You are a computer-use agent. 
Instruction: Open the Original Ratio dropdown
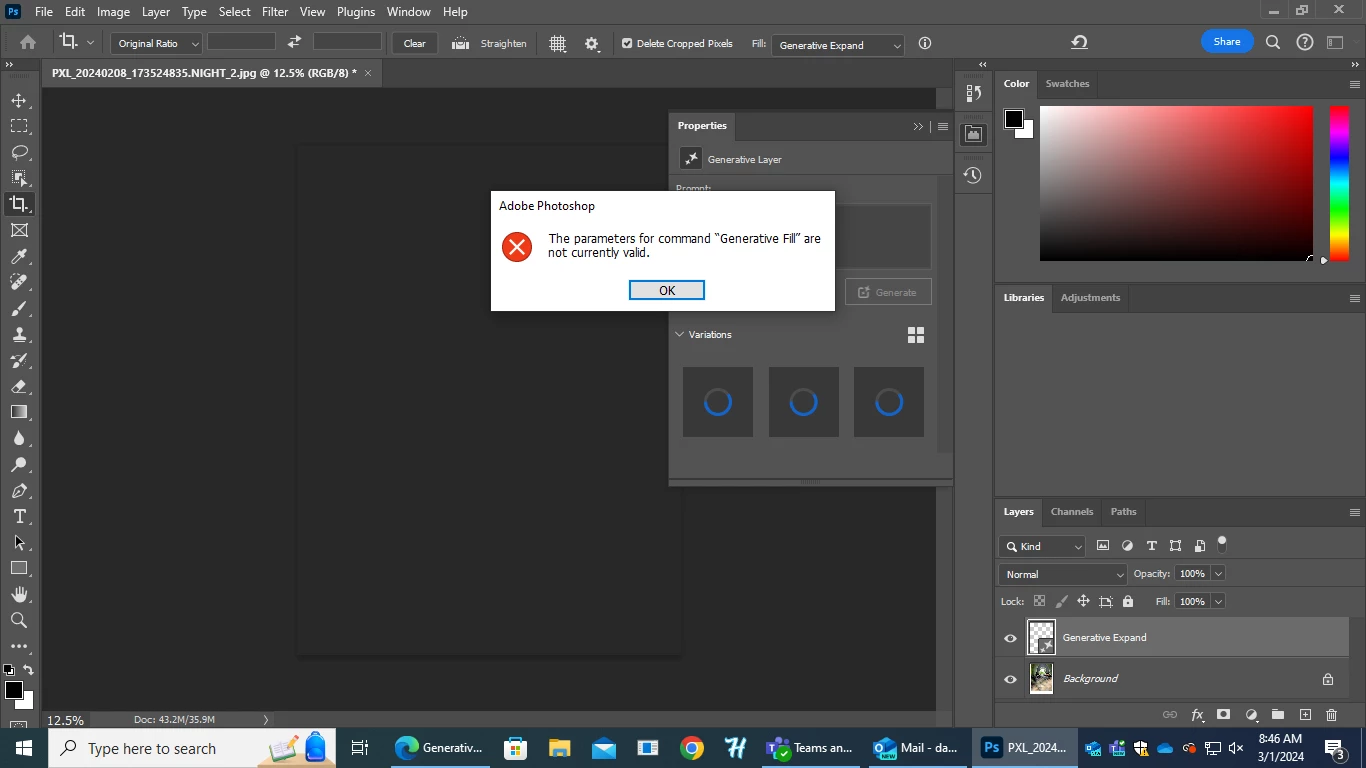(x=157, y=43)
